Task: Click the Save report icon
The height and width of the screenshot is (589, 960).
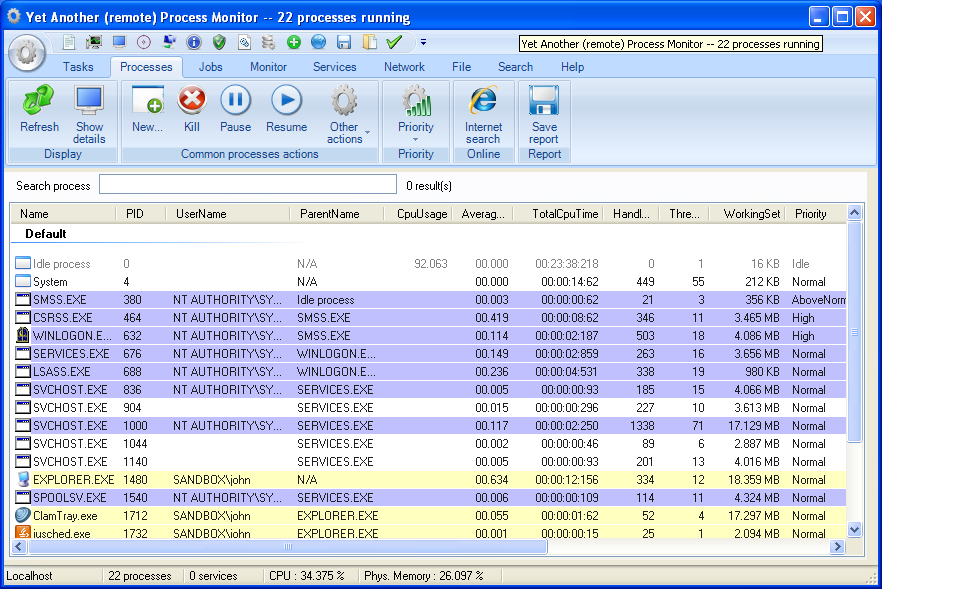Action: pos(544,112)
